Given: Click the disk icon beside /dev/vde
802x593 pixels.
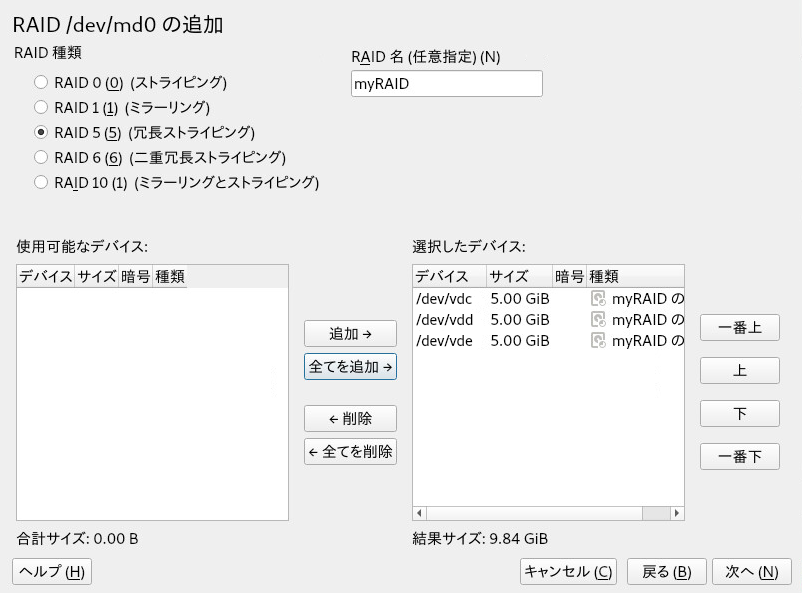Looking at the screenshot, I should tap(598, 340).
